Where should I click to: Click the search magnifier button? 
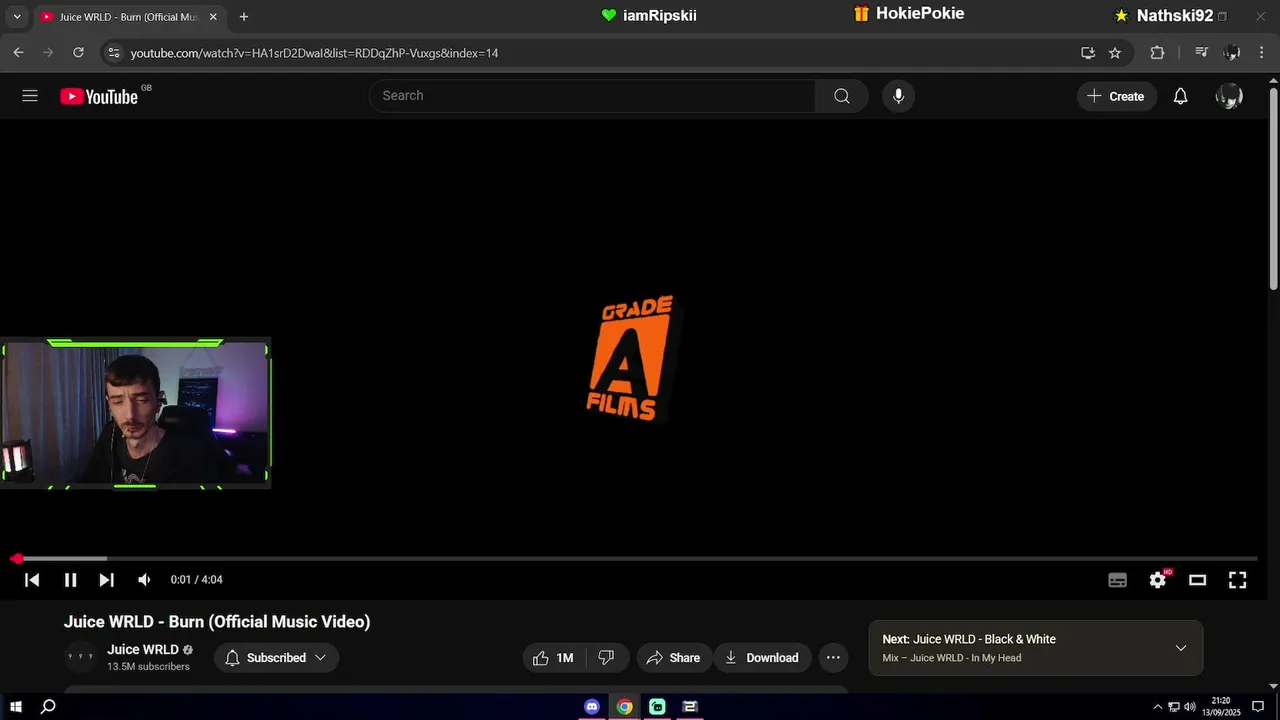pyautogui.click(x=842, y=96)
